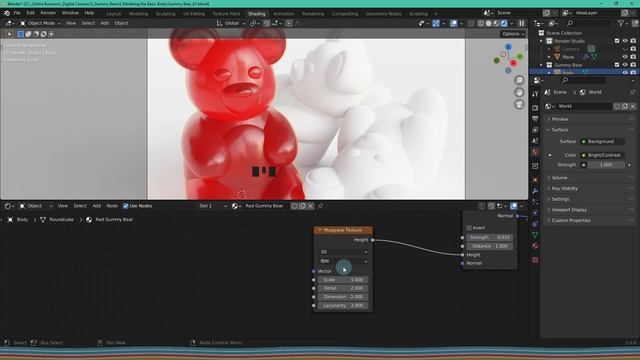This screenshot has height=360, width=640.
Task: Open the Output properties tab icon
Action: 535,119
